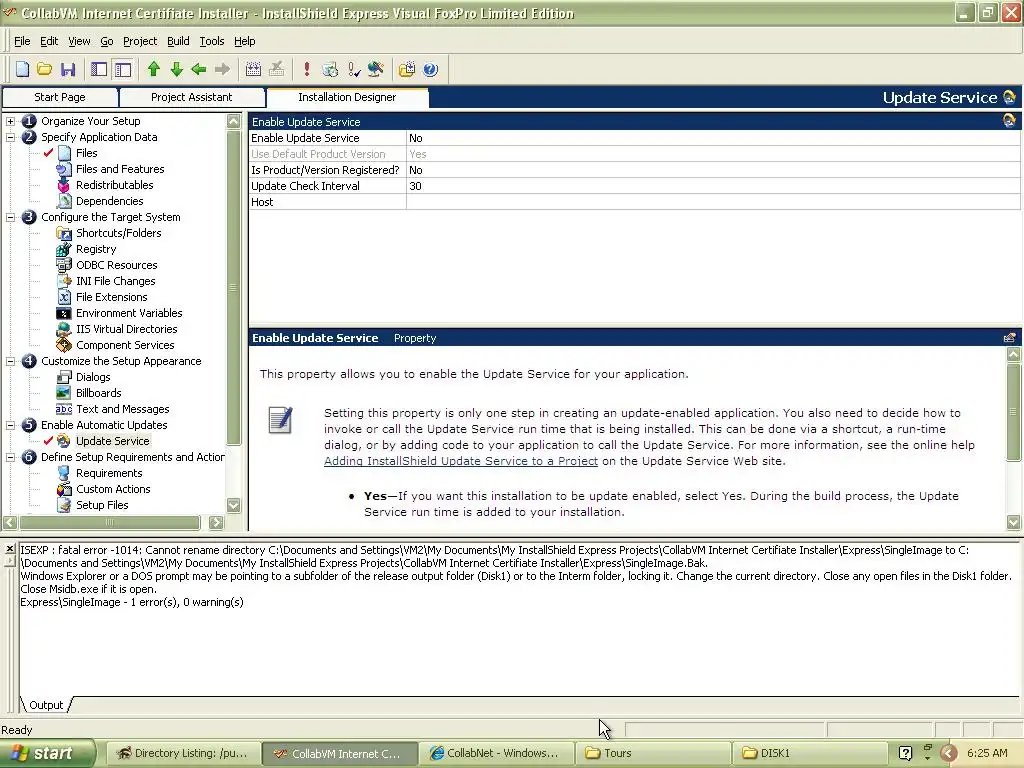Viewport: 1024px width, 768px height.
Task: Select the Installation Designer tab
Action: click(x=347, y=97)
